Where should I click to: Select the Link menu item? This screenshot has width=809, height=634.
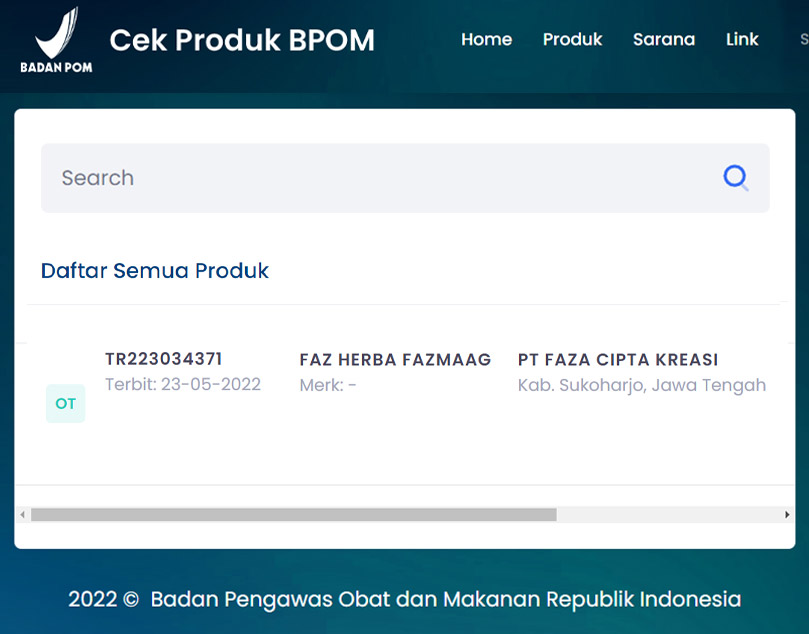[742, 40]
